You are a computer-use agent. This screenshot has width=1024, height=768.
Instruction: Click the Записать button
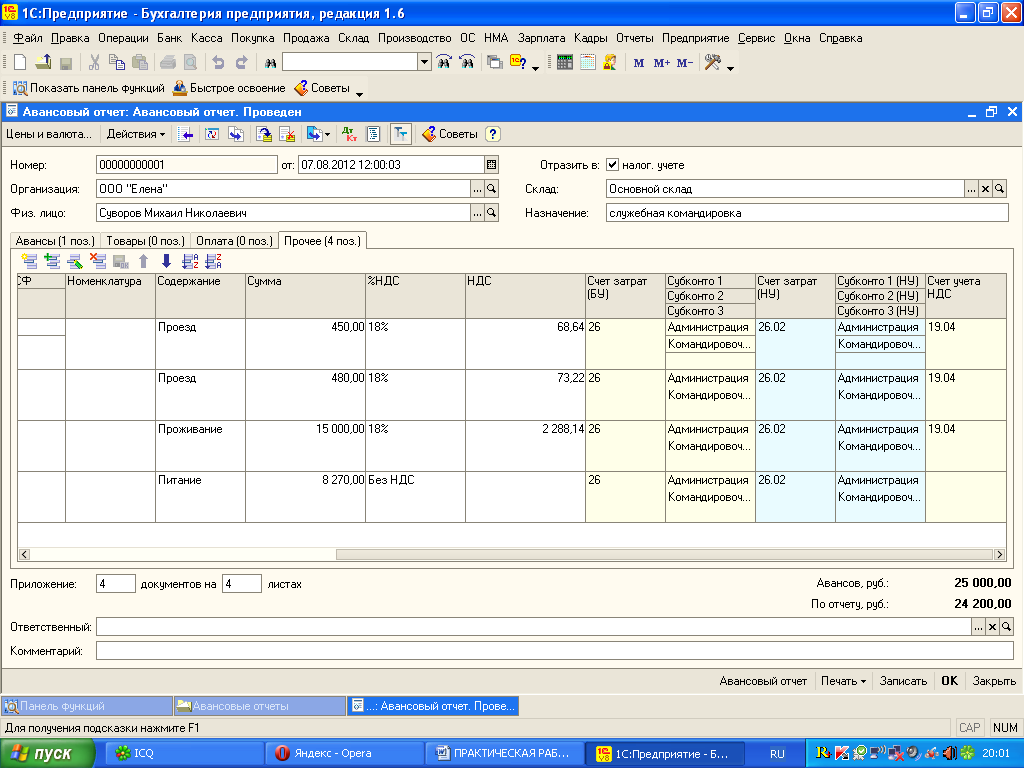pos(903,680)
